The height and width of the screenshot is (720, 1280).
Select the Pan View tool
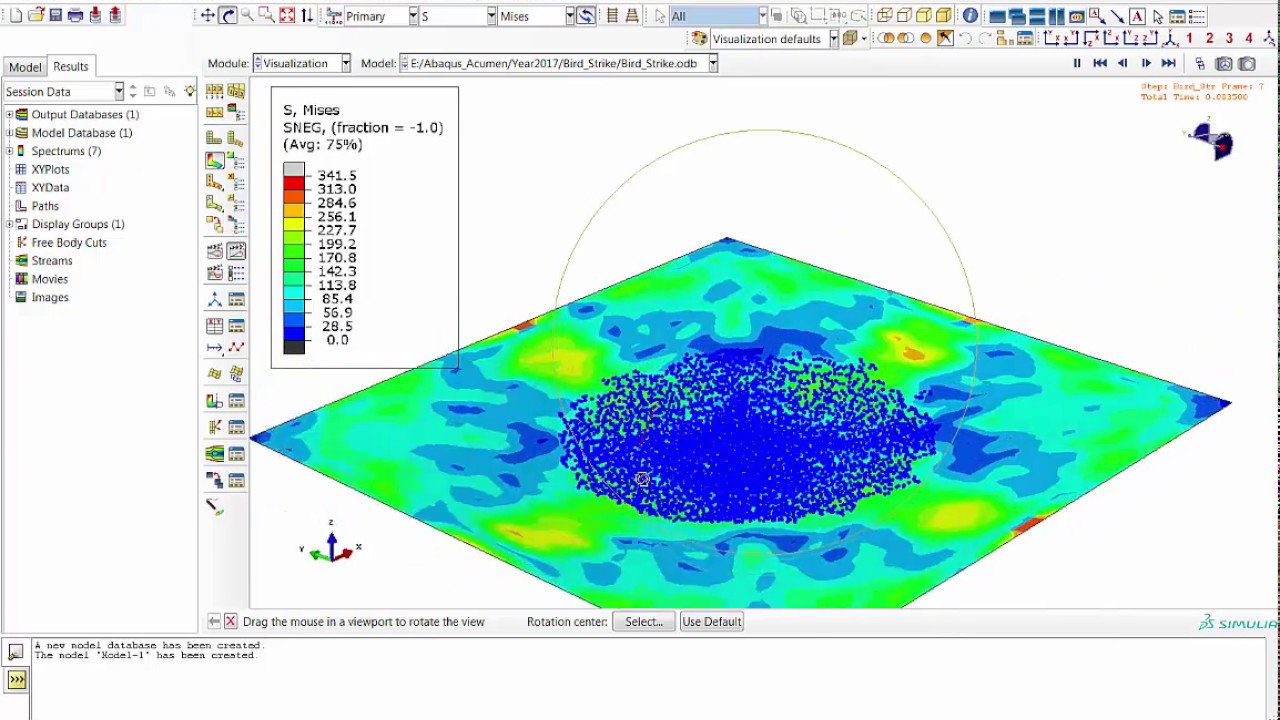(x=207, y=16)
